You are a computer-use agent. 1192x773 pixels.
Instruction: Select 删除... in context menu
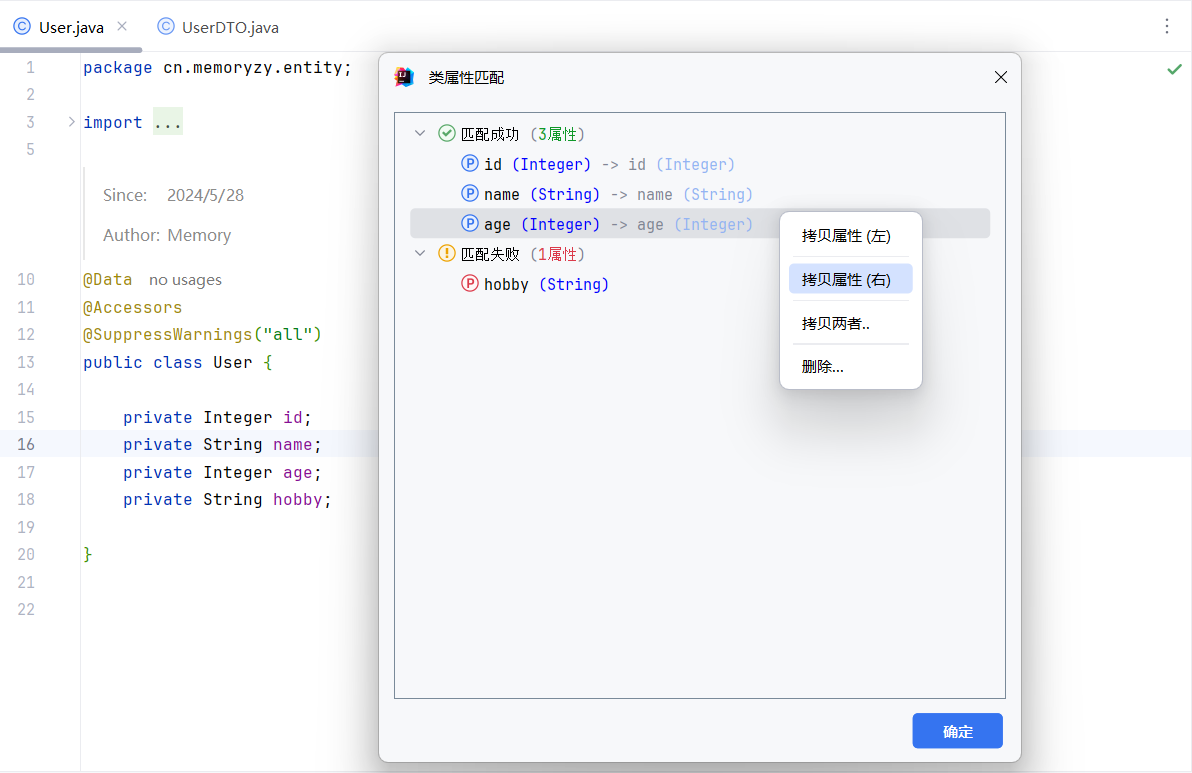point(823,367)
